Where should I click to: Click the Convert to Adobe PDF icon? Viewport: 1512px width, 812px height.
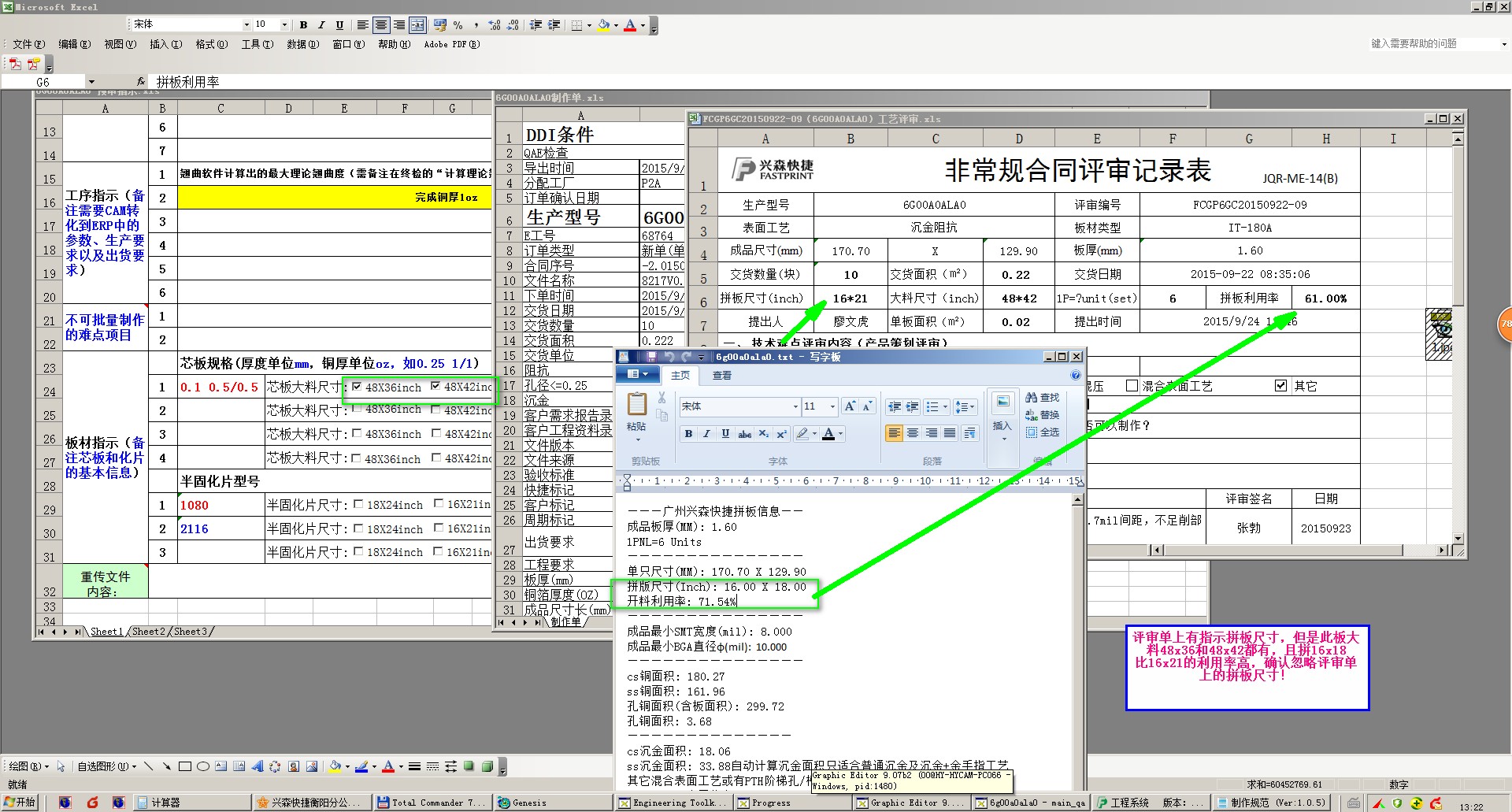[x=15, y=64]
